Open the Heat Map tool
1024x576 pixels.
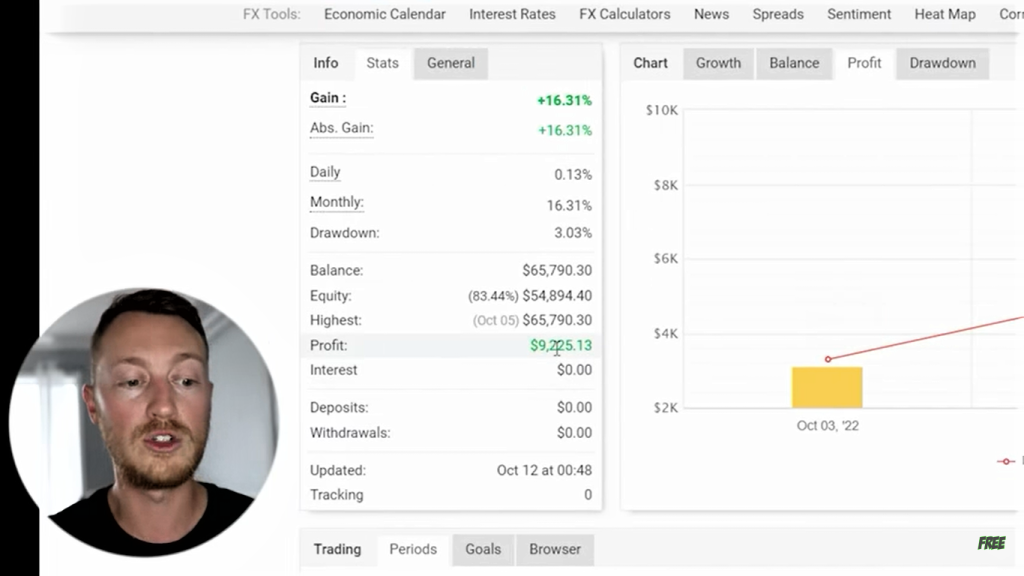click(945, 14)
